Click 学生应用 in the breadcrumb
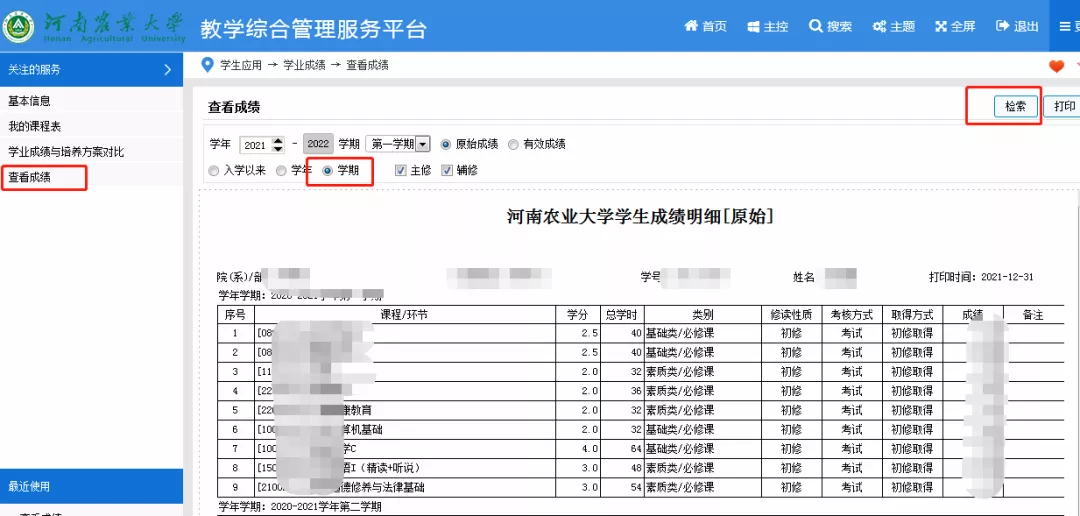This screenshot has width=1080, height=516. (x=240, y=65)
